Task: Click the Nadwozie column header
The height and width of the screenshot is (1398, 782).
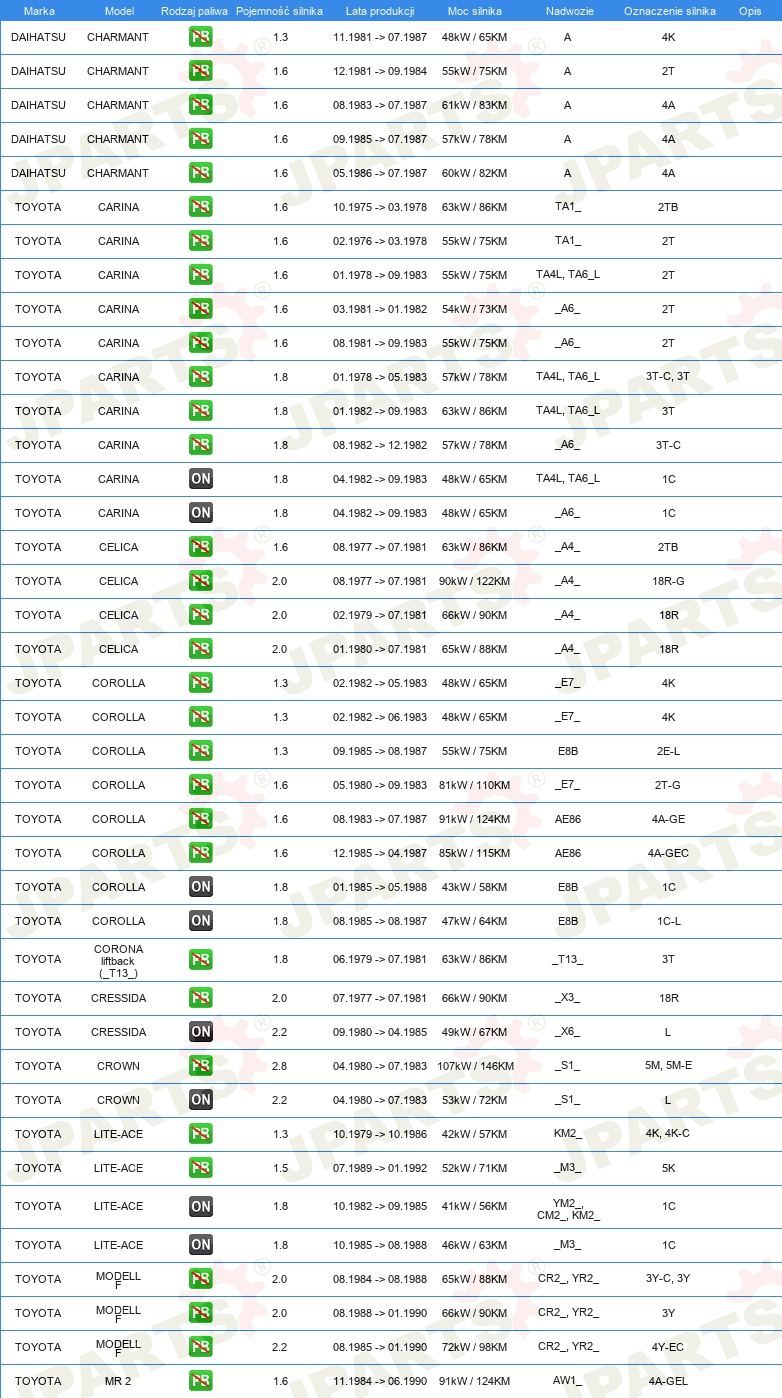Action: [568, 11]
